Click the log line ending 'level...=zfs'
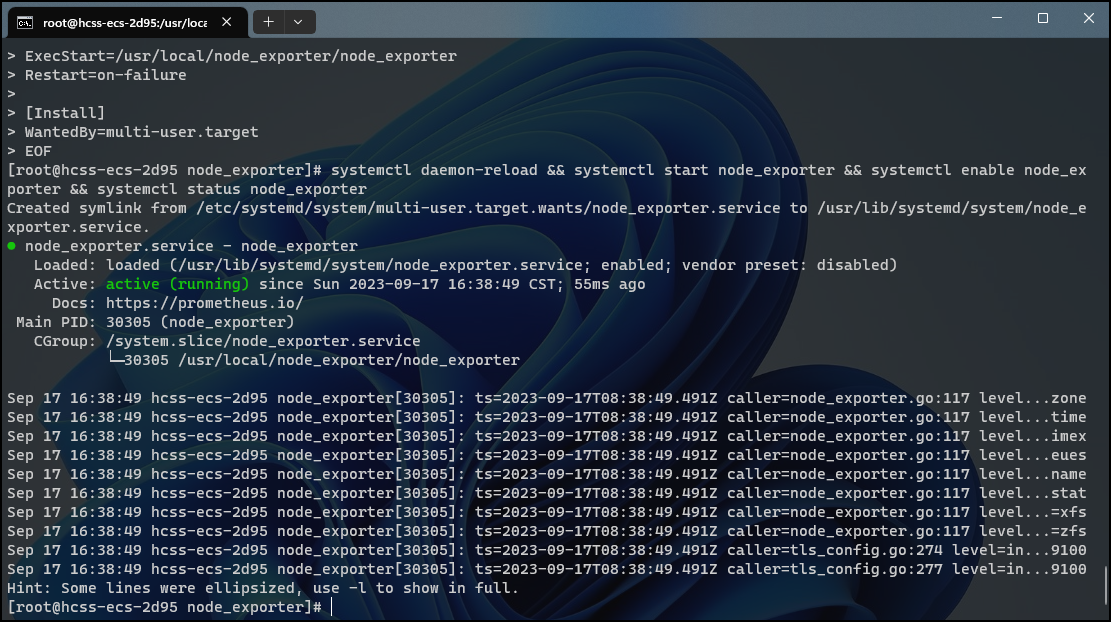This screenshot has height=622, width=1111. tap(546, 531)
